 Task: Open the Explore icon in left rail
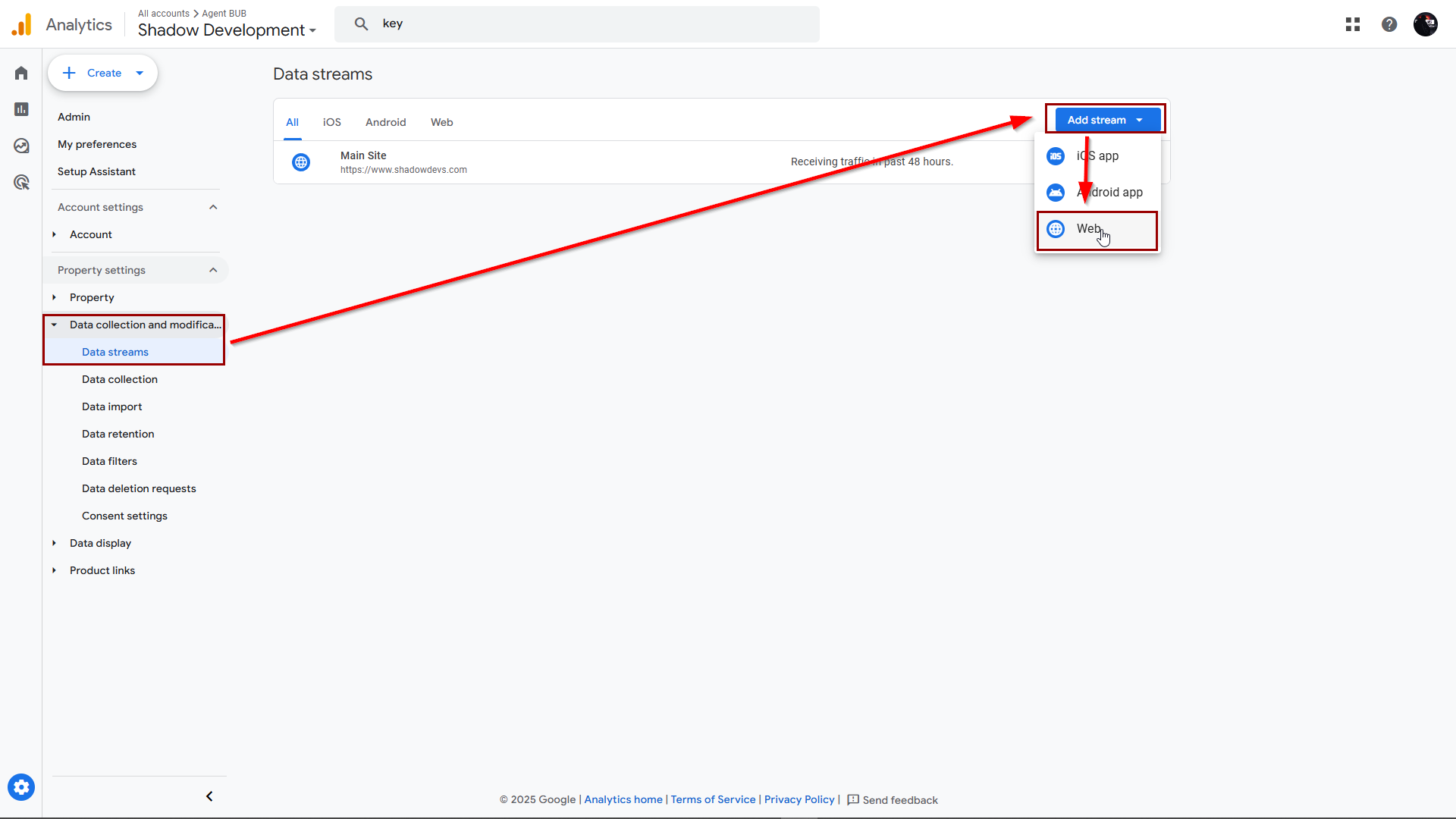pos(21,146)
